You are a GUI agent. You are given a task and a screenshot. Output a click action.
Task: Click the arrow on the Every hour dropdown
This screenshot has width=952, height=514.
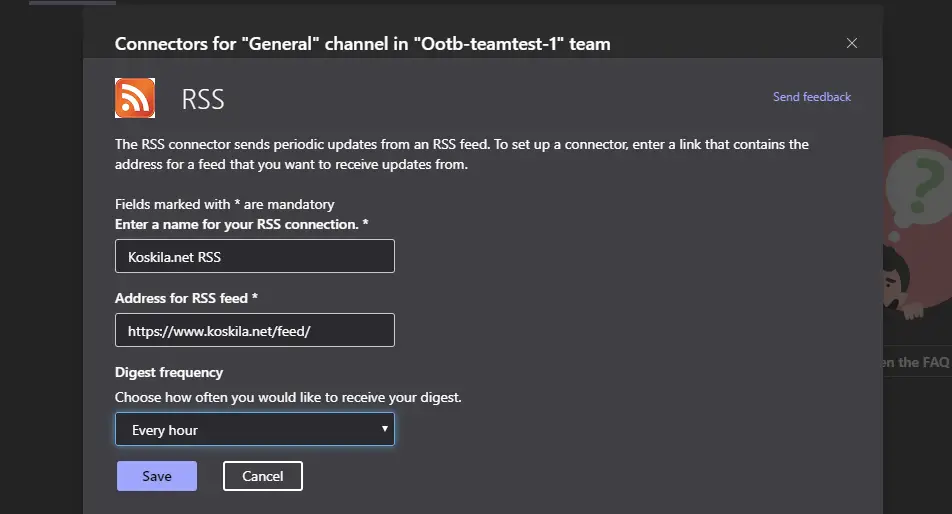[x=385, y=429]
